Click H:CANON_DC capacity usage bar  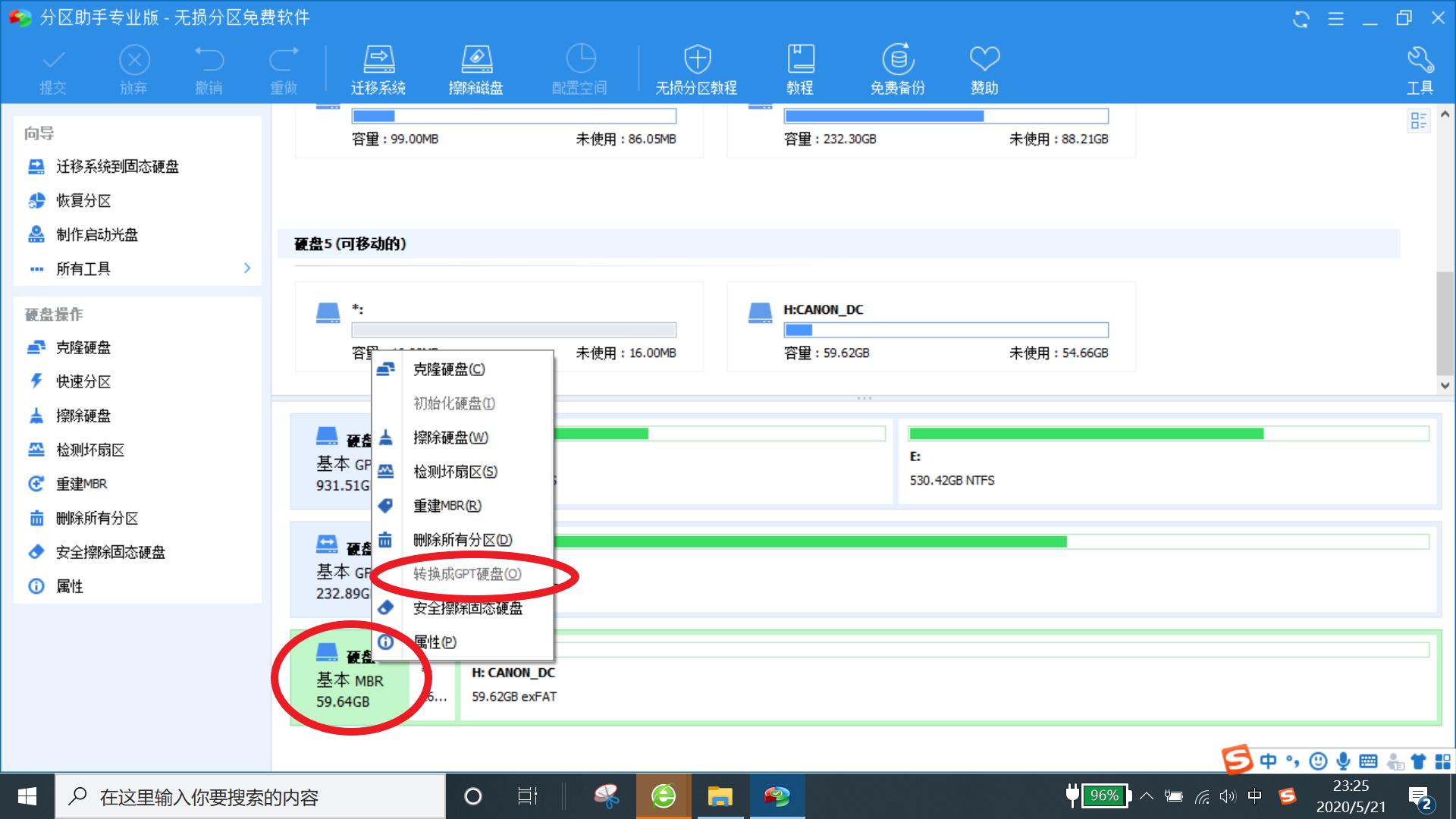(x=946, y=330)
